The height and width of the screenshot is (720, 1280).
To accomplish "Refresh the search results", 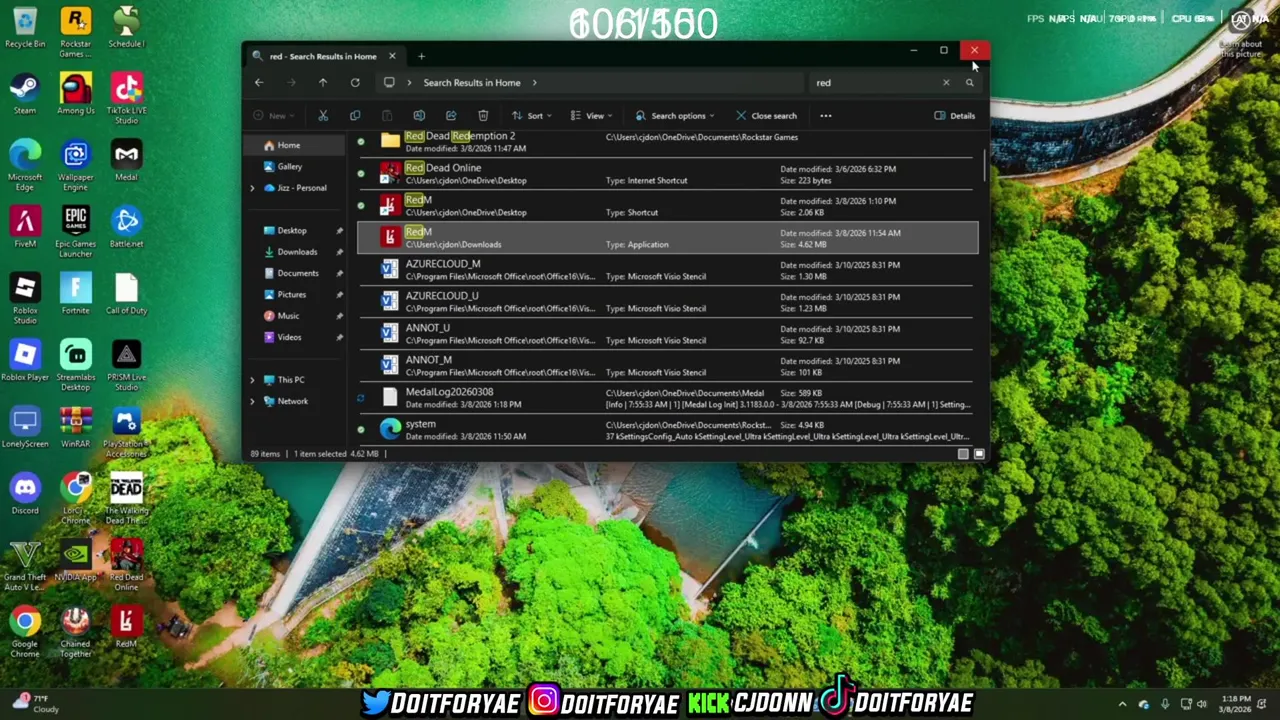I will pyautogui.click(x=355, y=83).
